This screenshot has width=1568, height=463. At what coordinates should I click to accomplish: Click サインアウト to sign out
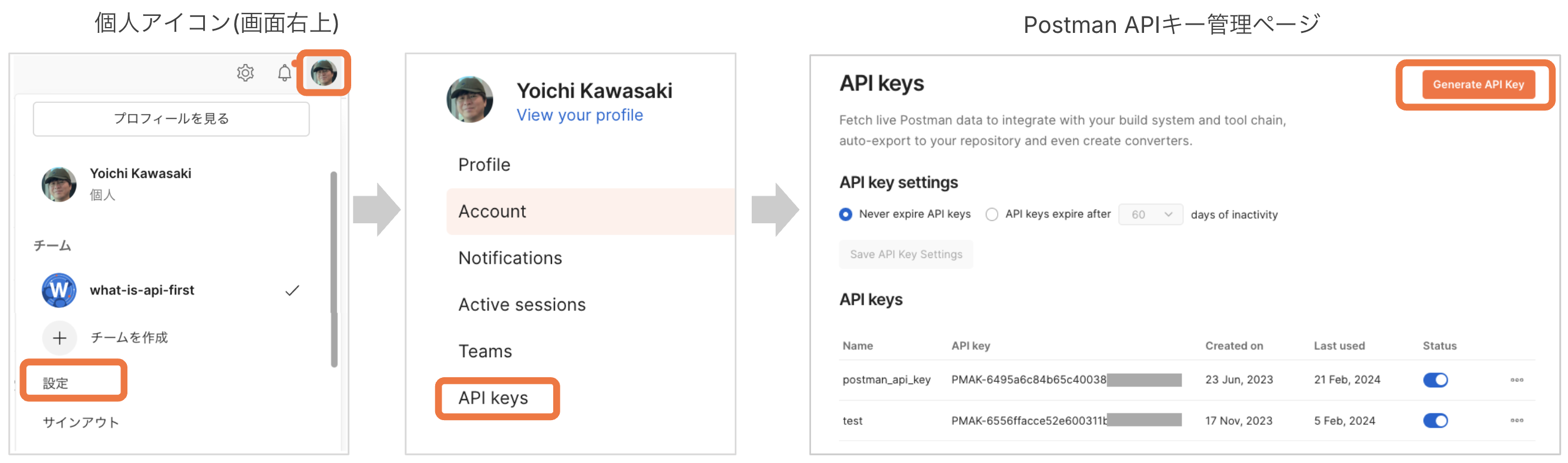click(80, 422)
